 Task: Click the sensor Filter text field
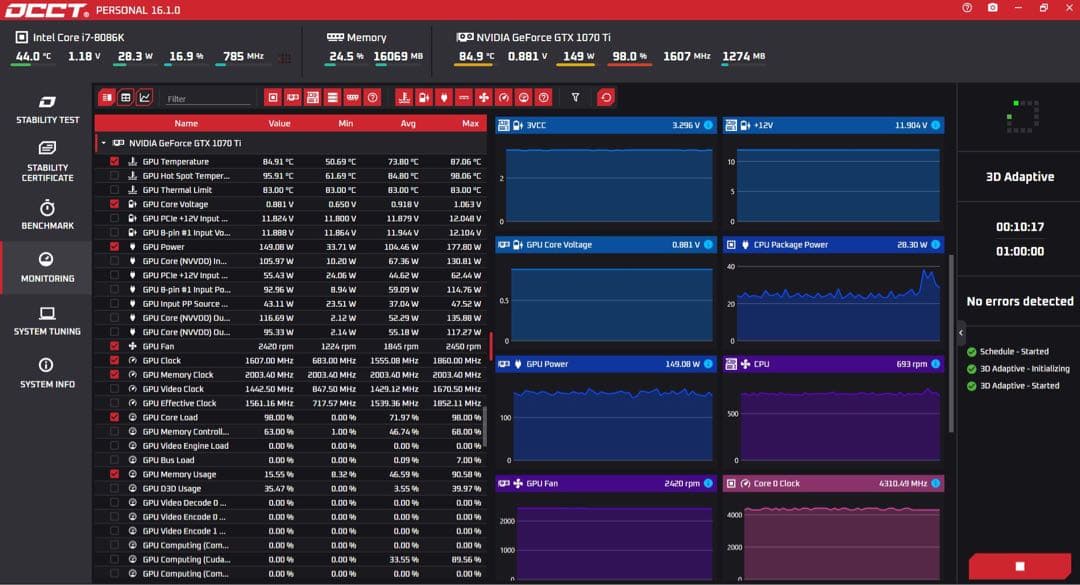[208, 99]
